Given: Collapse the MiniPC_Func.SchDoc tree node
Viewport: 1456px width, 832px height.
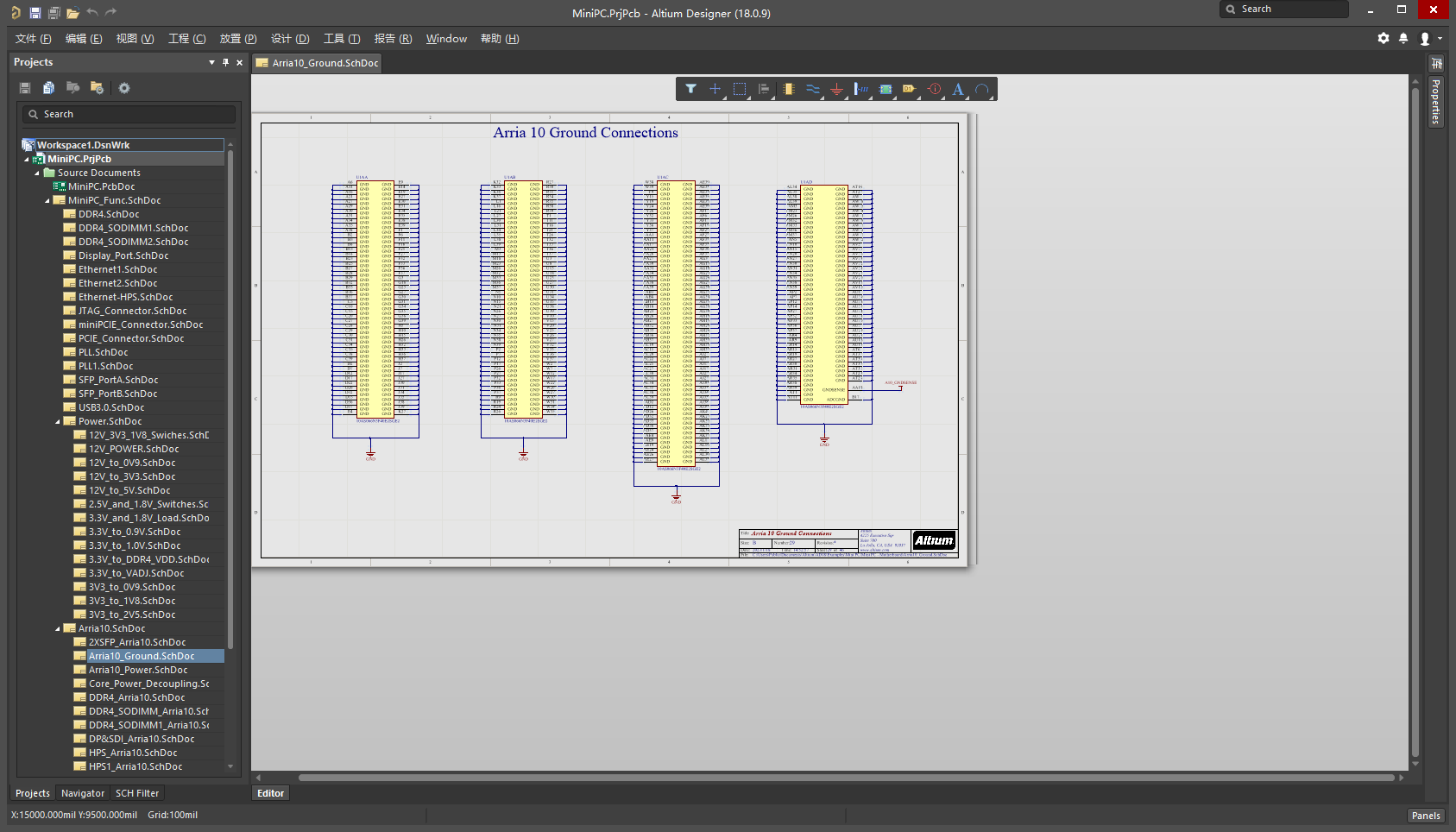Looking at the screenshot, I should [x=47, y=201].
